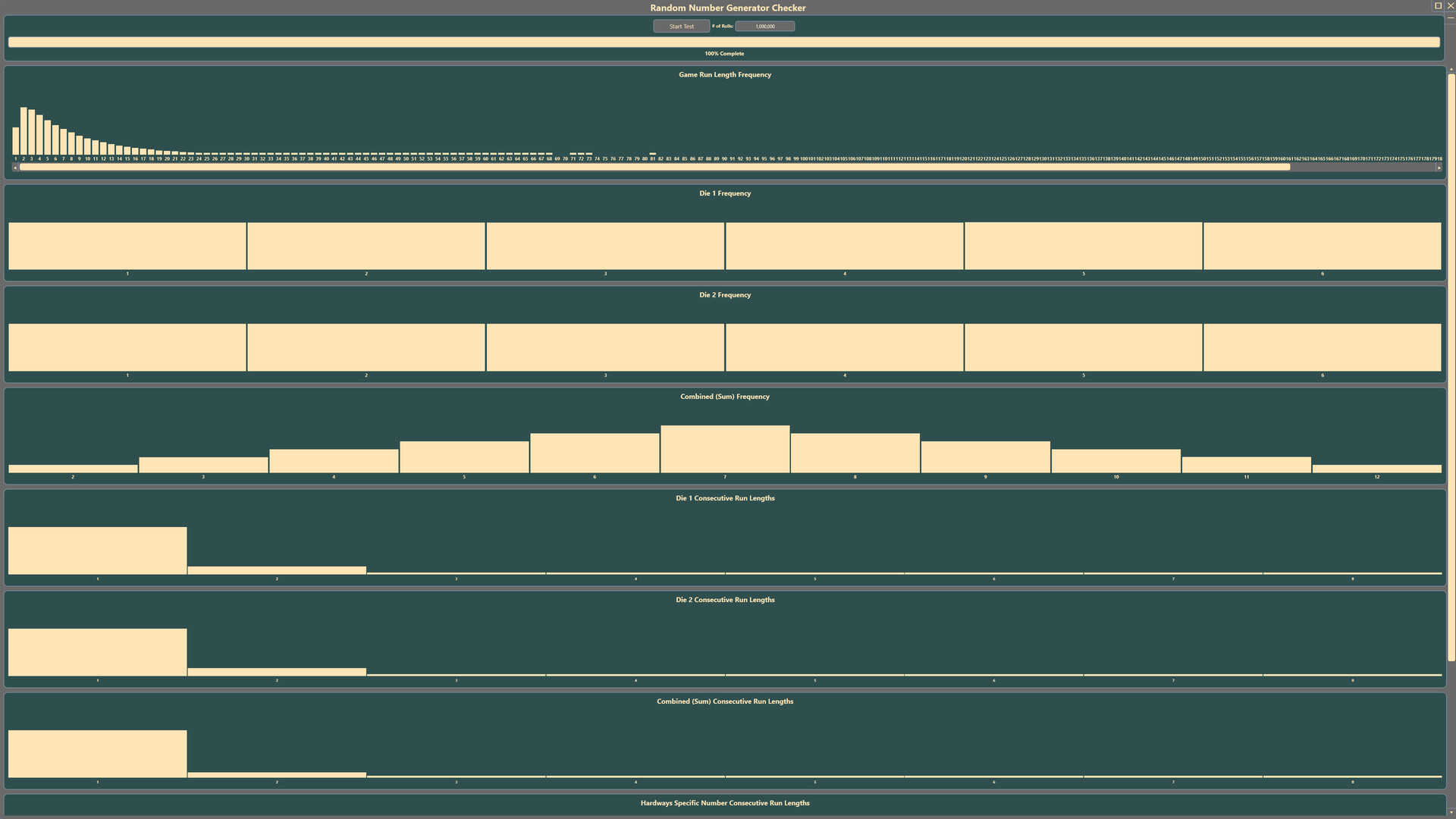The width and height of the screenshot is (1456, 819).
Task: Click Game Run Length scrollbar left arrow
Action: [x=15, y=168]
